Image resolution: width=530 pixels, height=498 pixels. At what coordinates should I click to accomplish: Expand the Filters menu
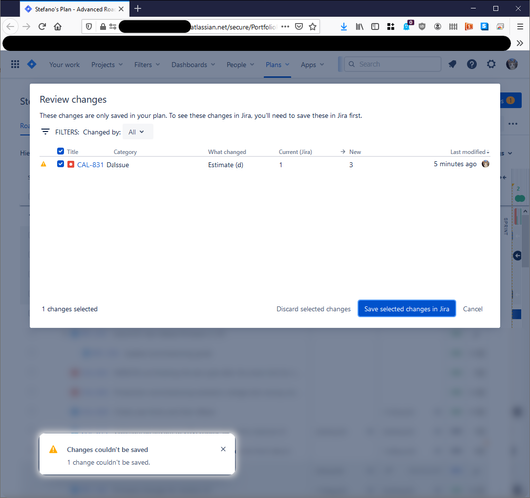[147, 65]
